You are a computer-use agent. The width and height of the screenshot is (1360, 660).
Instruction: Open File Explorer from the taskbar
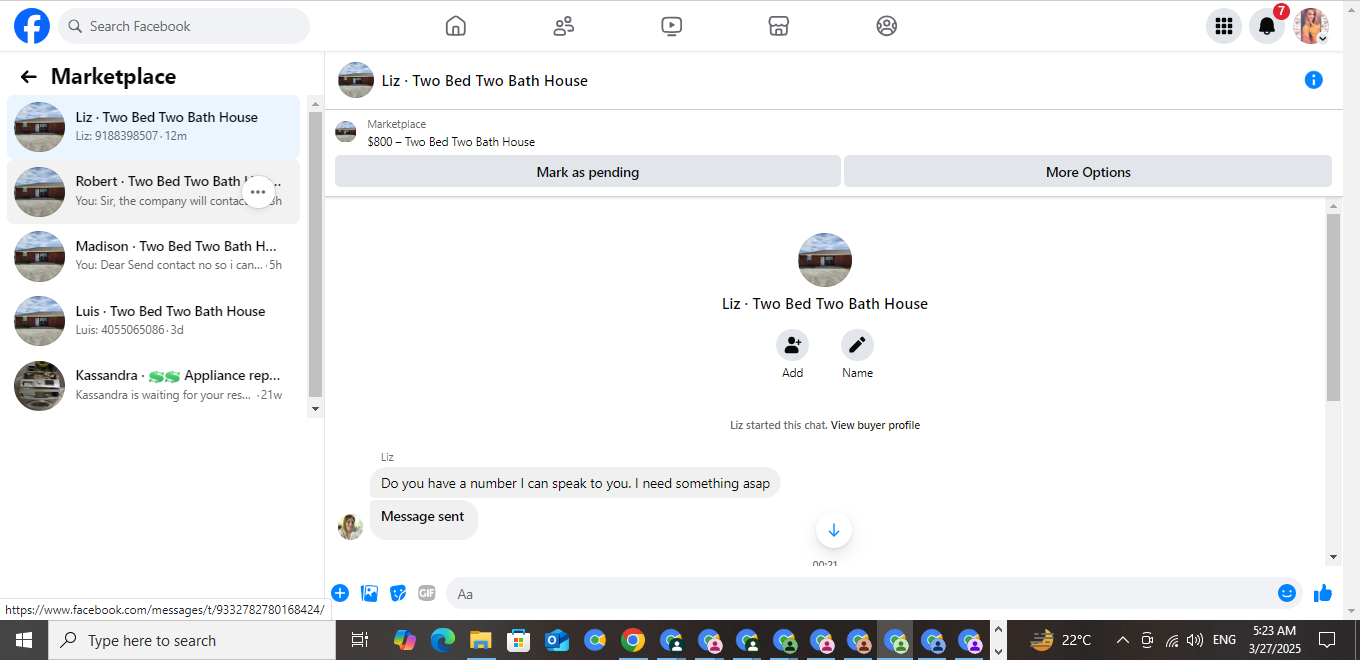(x=480, y=640)
